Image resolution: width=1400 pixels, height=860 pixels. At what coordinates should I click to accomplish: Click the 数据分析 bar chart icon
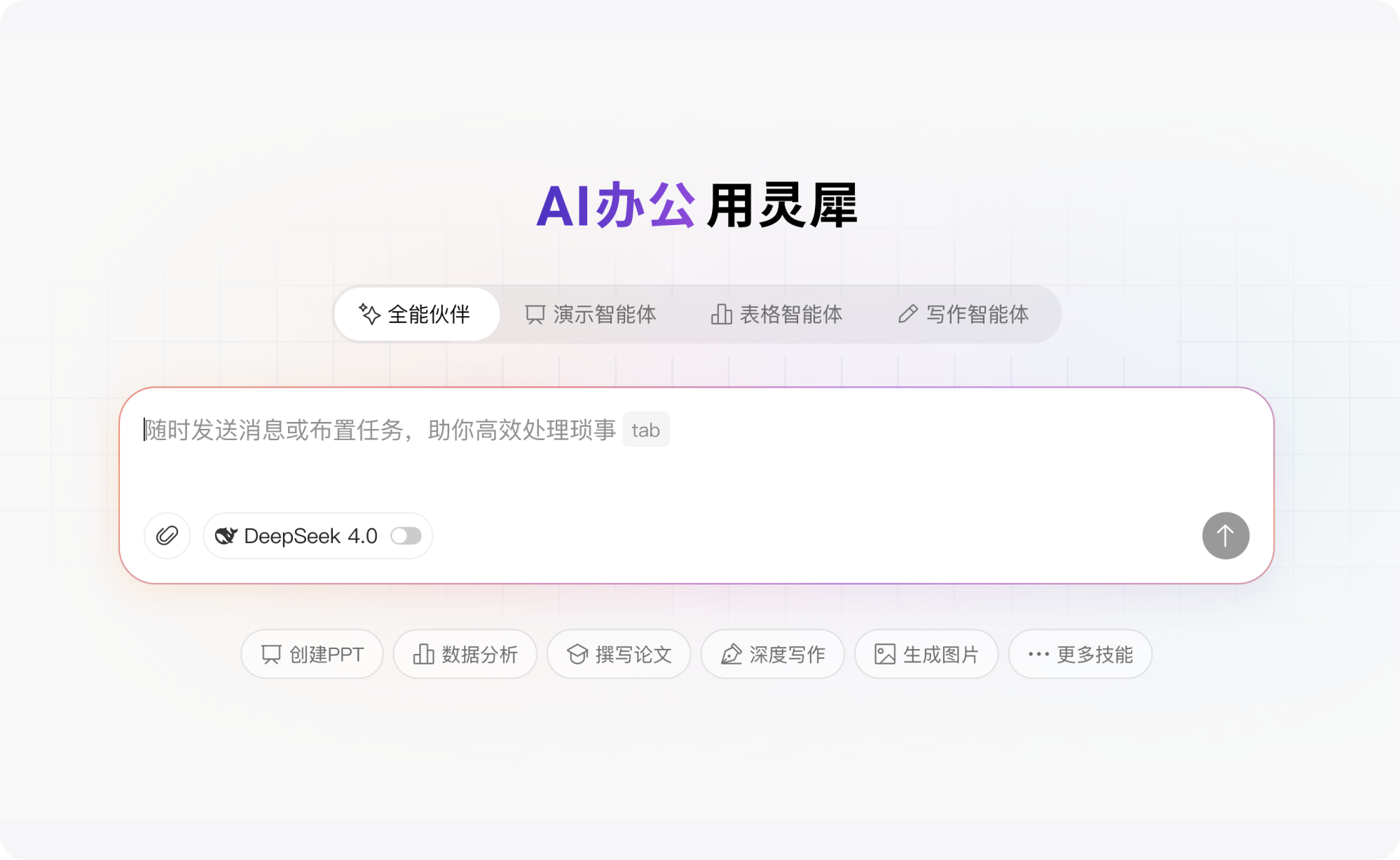pyautogui.click(x=423, y=654)
